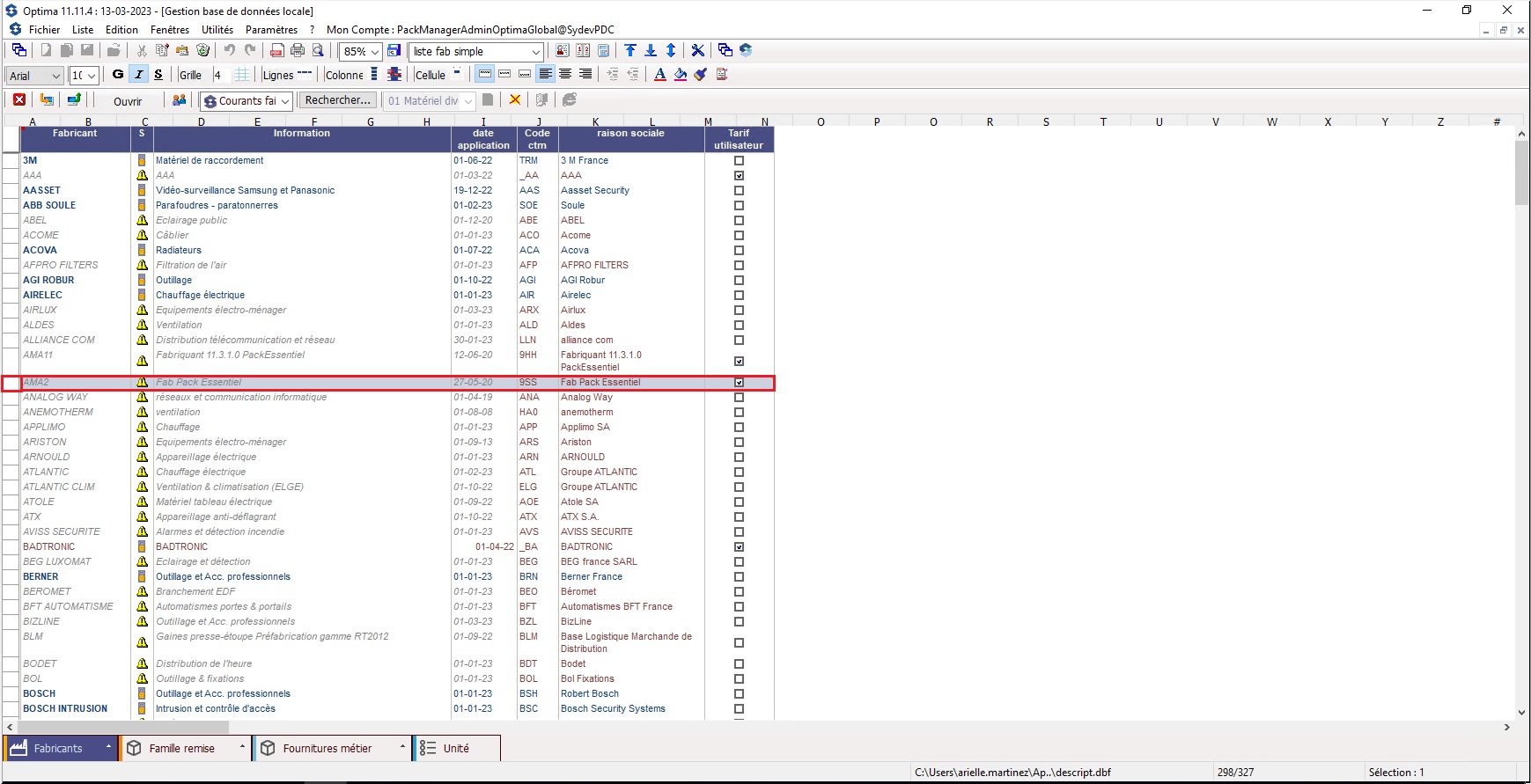Open the font color A picker

click(x=660, y=75)
